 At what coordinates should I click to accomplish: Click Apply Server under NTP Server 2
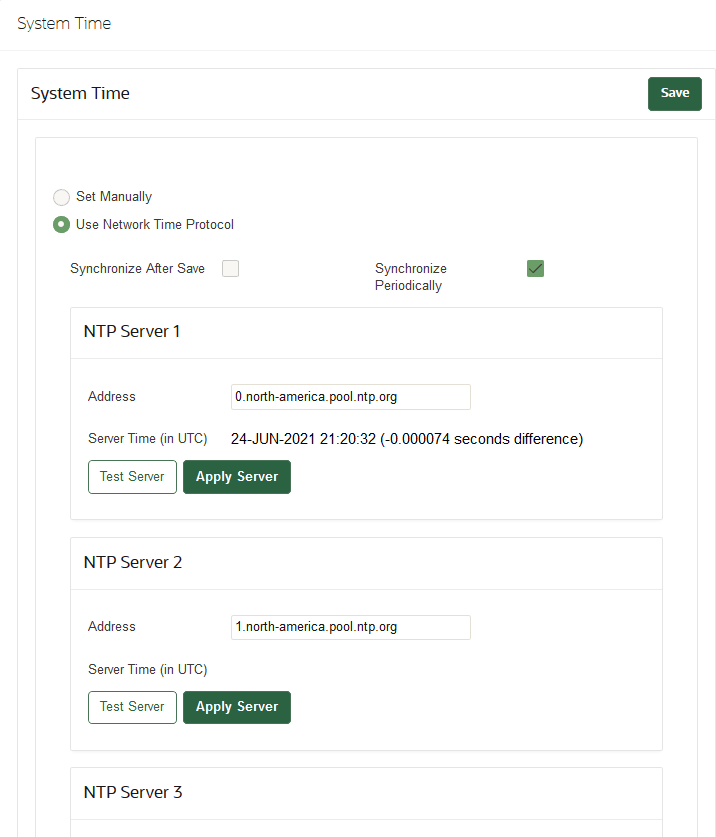(x=237, y=707)
